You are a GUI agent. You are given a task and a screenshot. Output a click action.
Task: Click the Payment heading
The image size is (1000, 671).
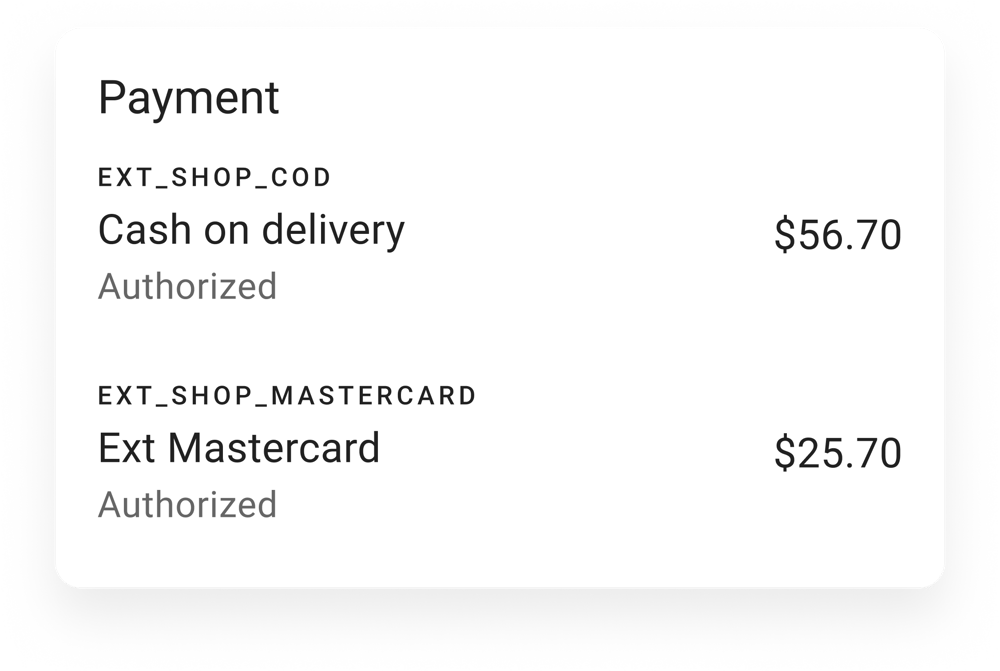188,99
